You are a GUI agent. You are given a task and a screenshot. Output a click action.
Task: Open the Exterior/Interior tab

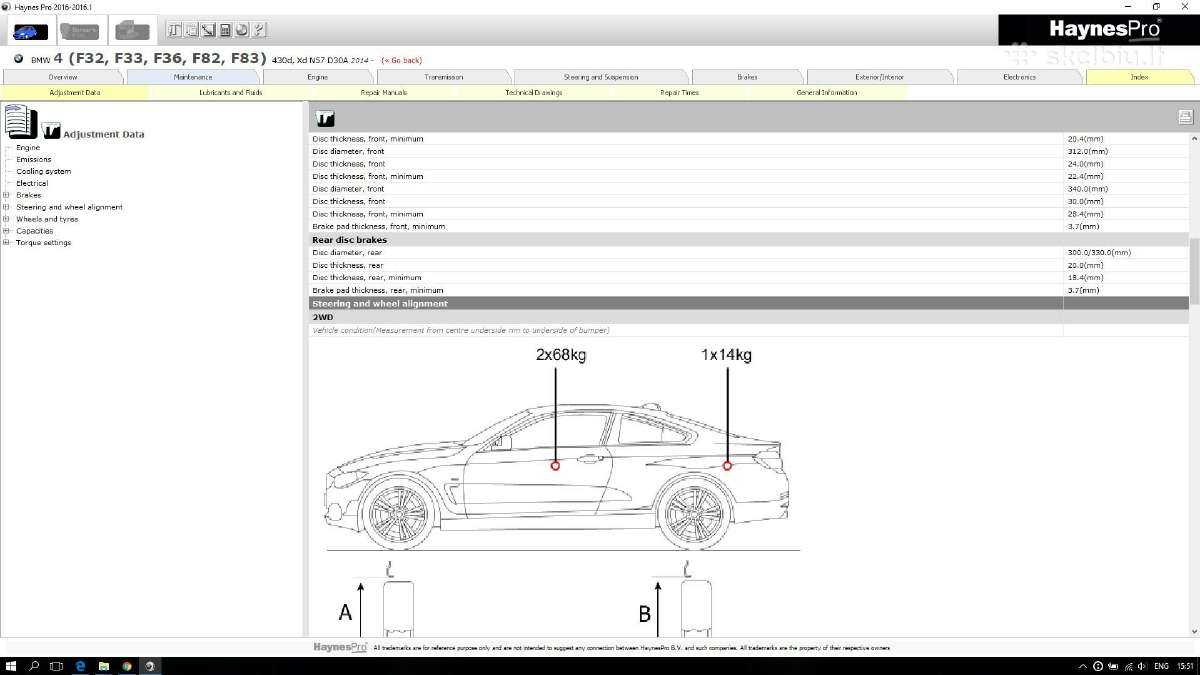pos(880,77)
